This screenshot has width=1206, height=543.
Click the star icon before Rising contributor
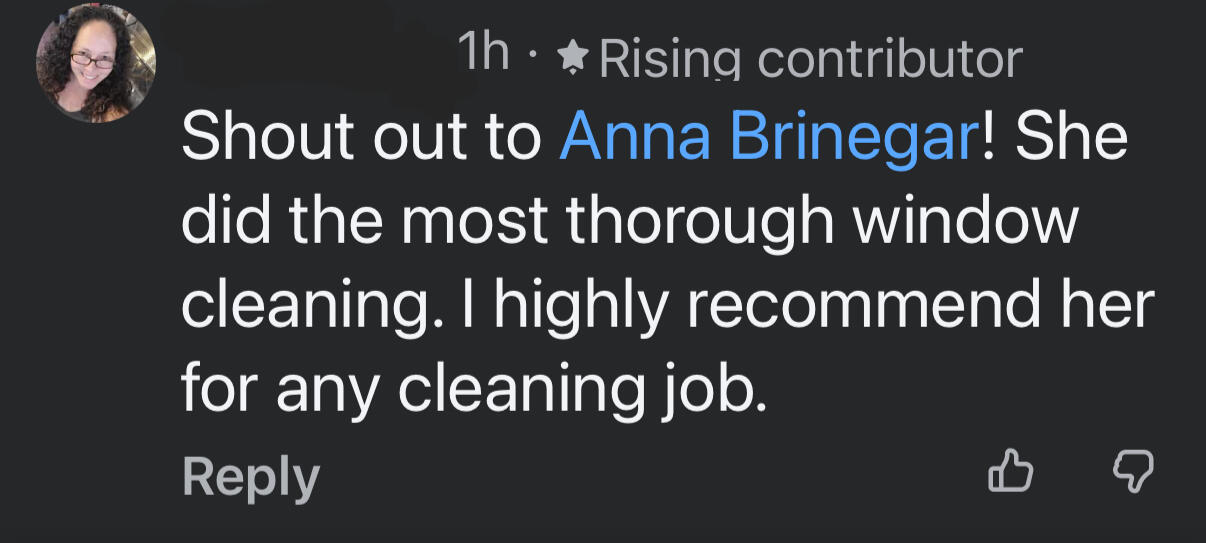coord(573,59)
